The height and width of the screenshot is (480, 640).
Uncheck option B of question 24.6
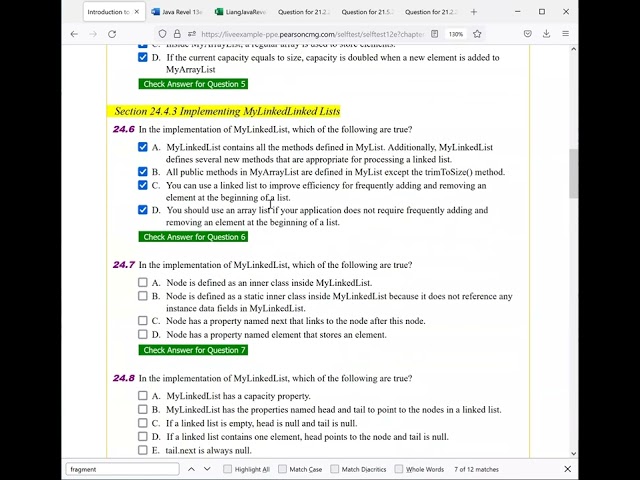tap(142, 171)
